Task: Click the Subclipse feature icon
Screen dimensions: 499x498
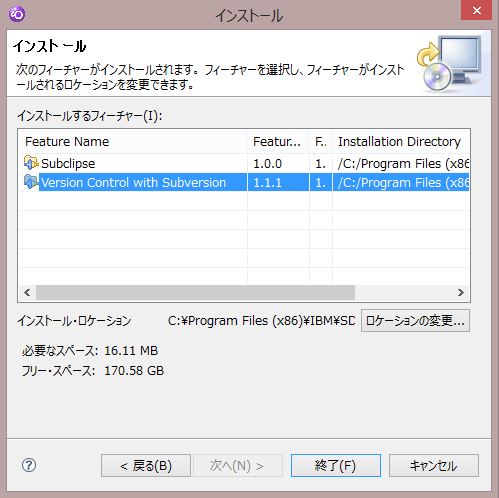Action: click(31, 163)
